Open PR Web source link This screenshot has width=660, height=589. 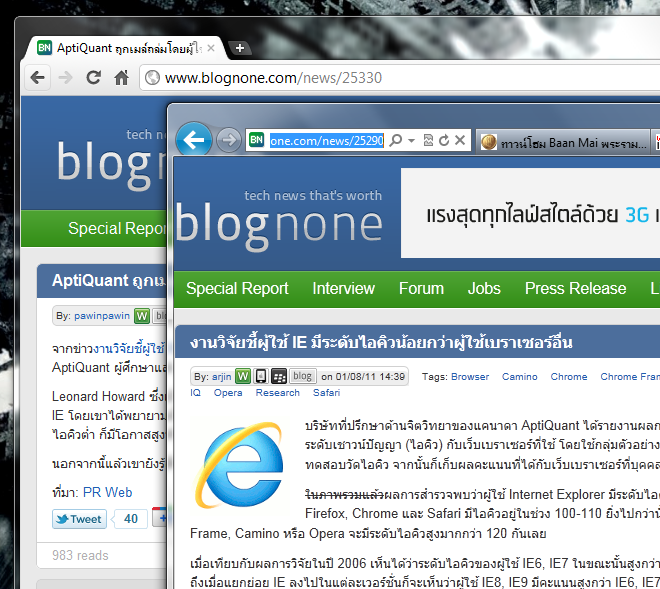[107, 492]
